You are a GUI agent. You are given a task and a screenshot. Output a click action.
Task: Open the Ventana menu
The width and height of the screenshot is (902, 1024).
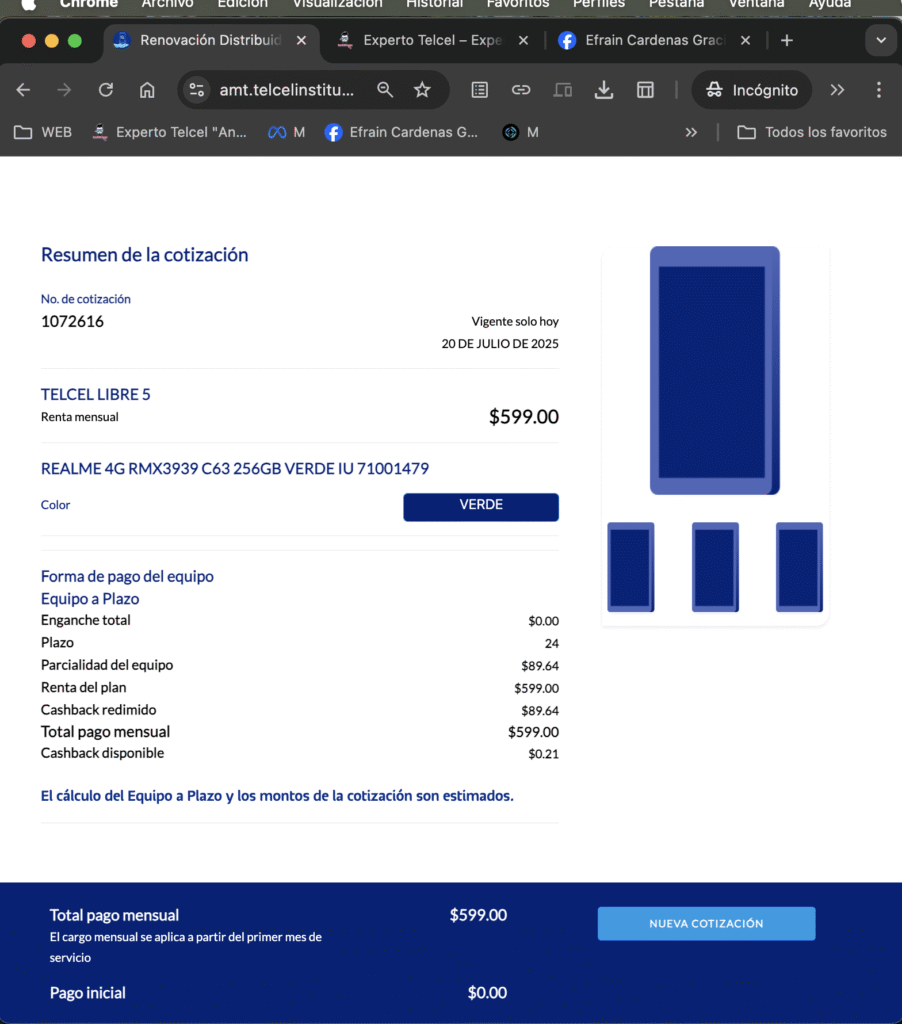[x=756, y=4]
